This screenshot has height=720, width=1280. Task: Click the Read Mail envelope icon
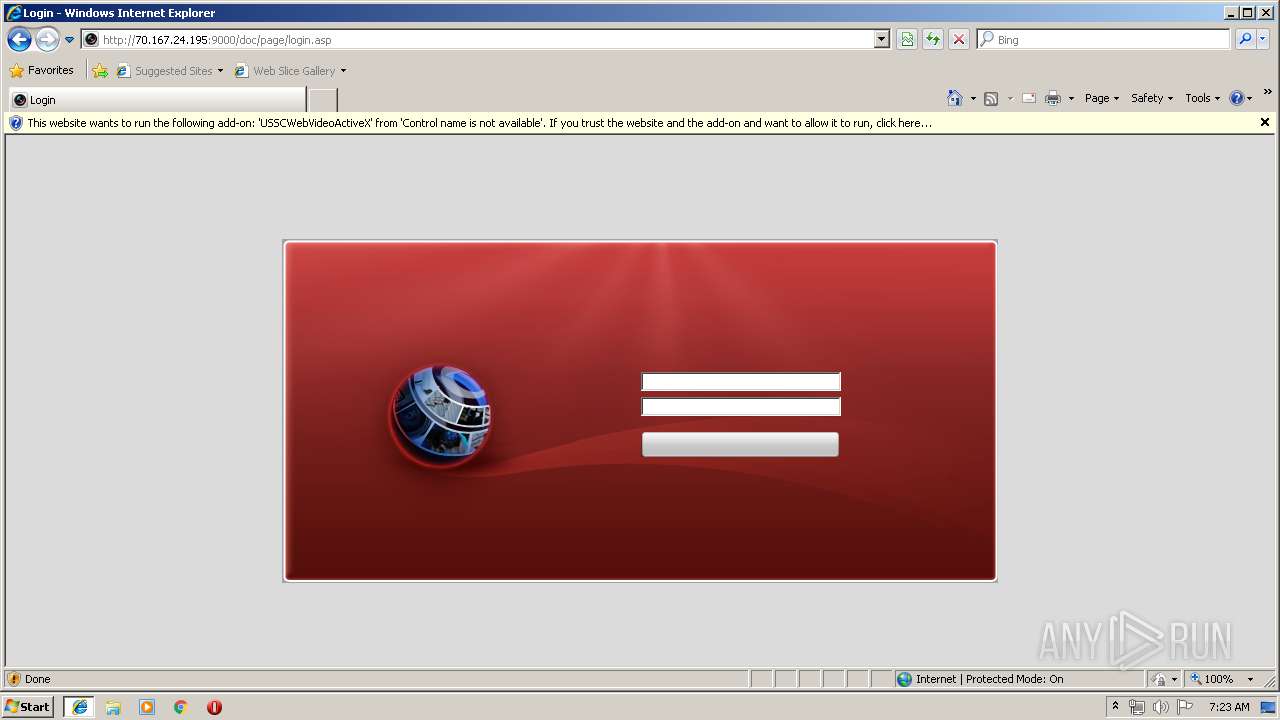pos(1028,98)
